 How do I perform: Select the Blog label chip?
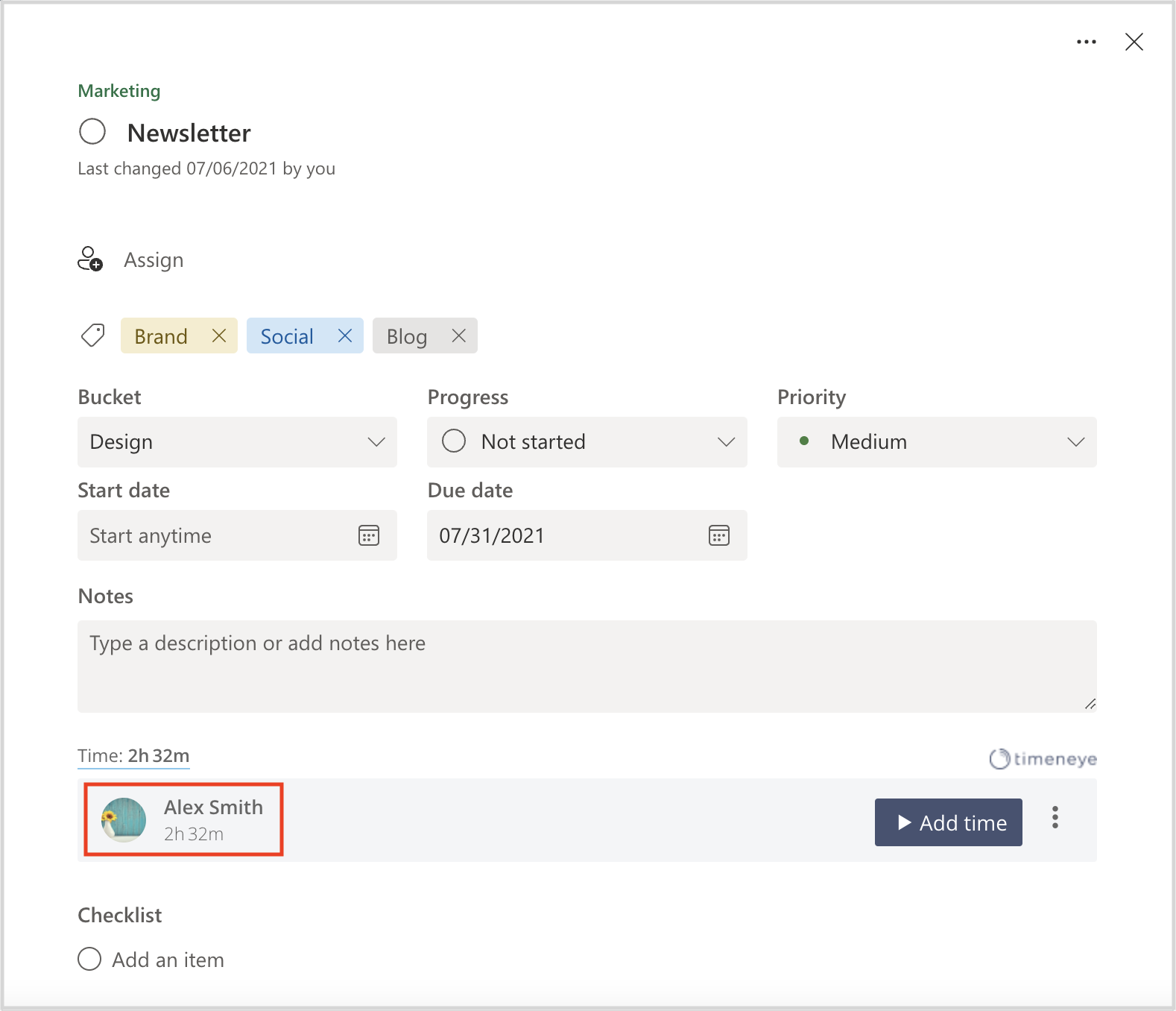(425, 336)
